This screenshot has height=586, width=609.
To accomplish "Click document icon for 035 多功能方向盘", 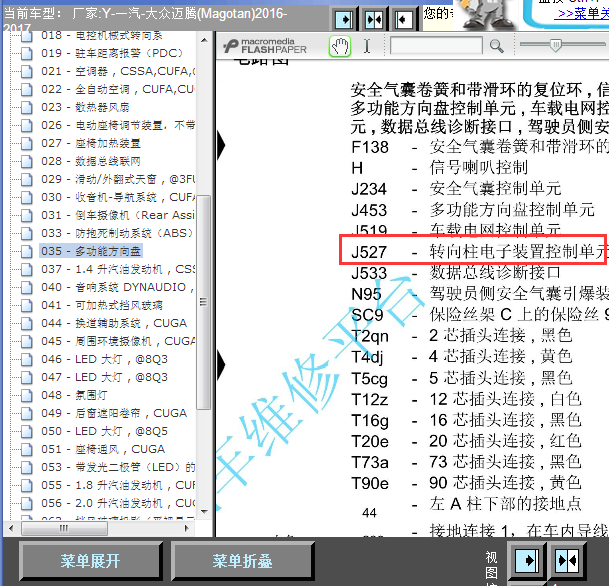I will coord(27,251).
